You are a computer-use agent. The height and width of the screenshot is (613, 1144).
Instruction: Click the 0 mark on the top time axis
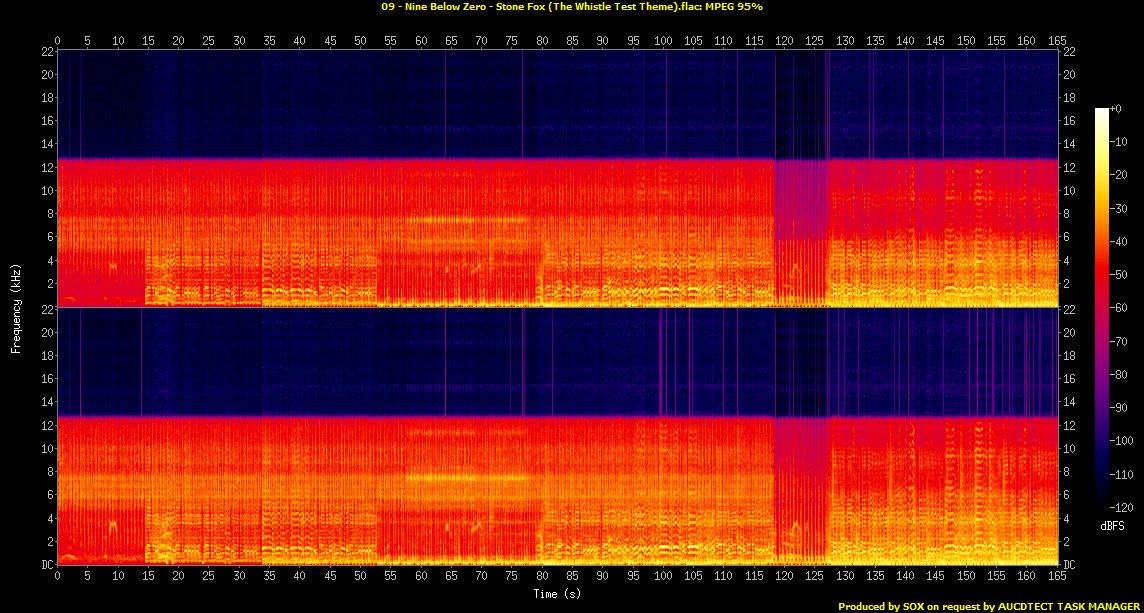(x=58, y=41)
